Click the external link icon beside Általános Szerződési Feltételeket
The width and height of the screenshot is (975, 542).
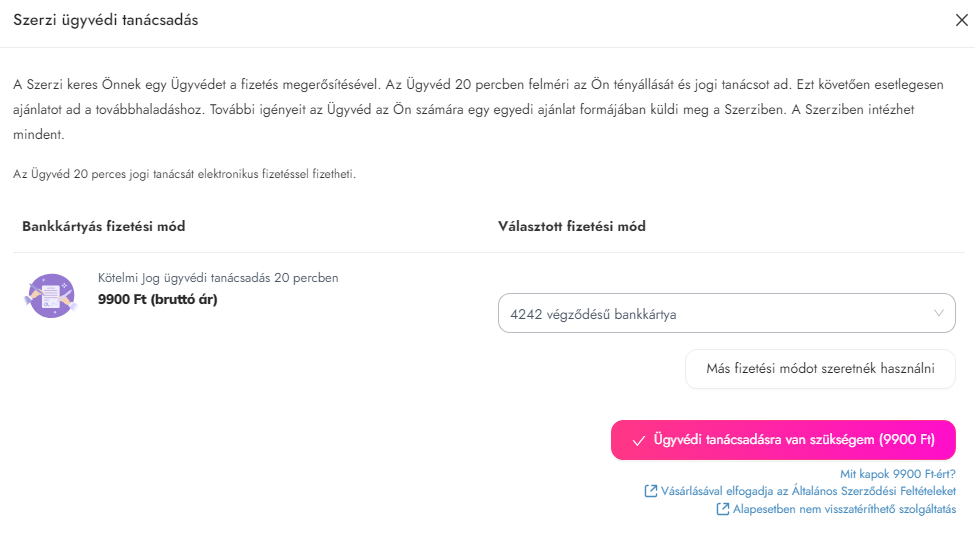coord(651,491)
